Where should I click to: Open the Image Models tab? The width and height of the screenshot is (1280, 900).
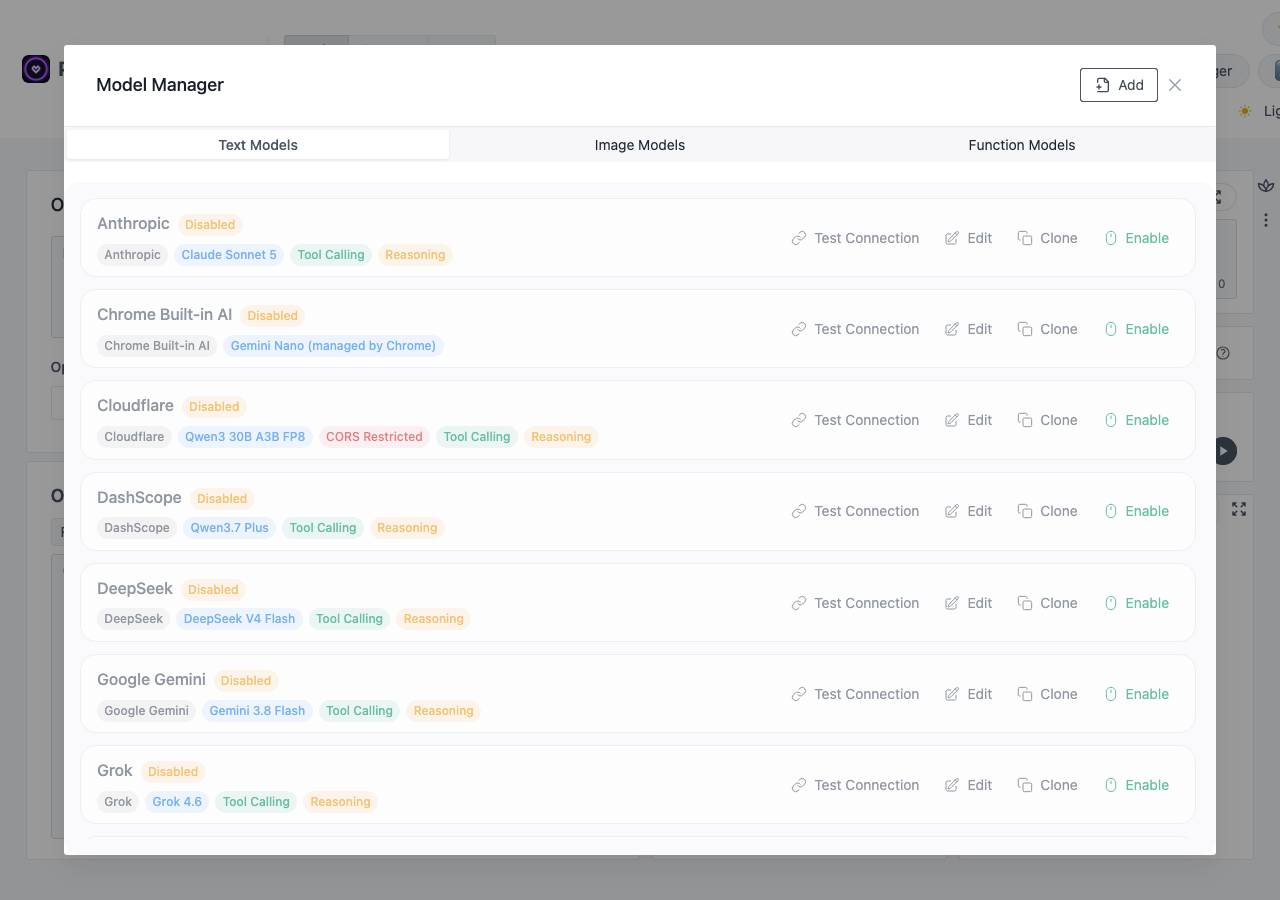click(x=640, y=145)
